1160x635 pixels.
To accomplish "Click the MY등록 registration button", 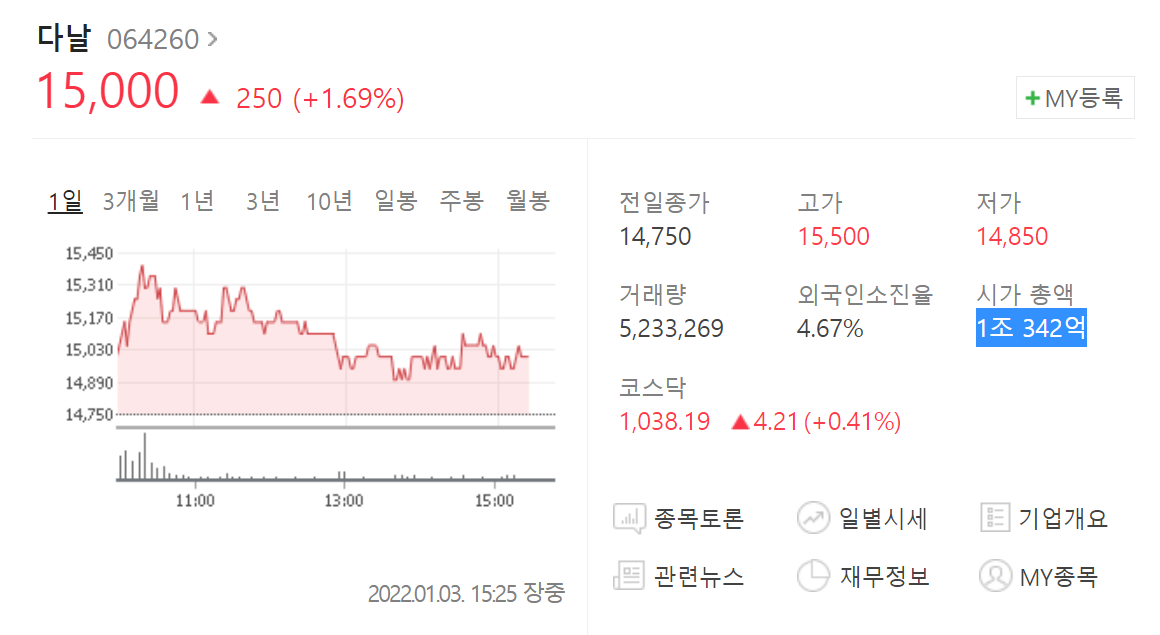I will pos(1075,97).
